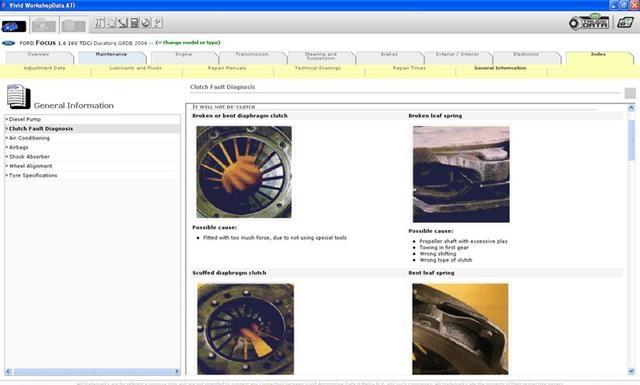
Task: Open Diesel Pump in the topic list
Action: [25, 119]
